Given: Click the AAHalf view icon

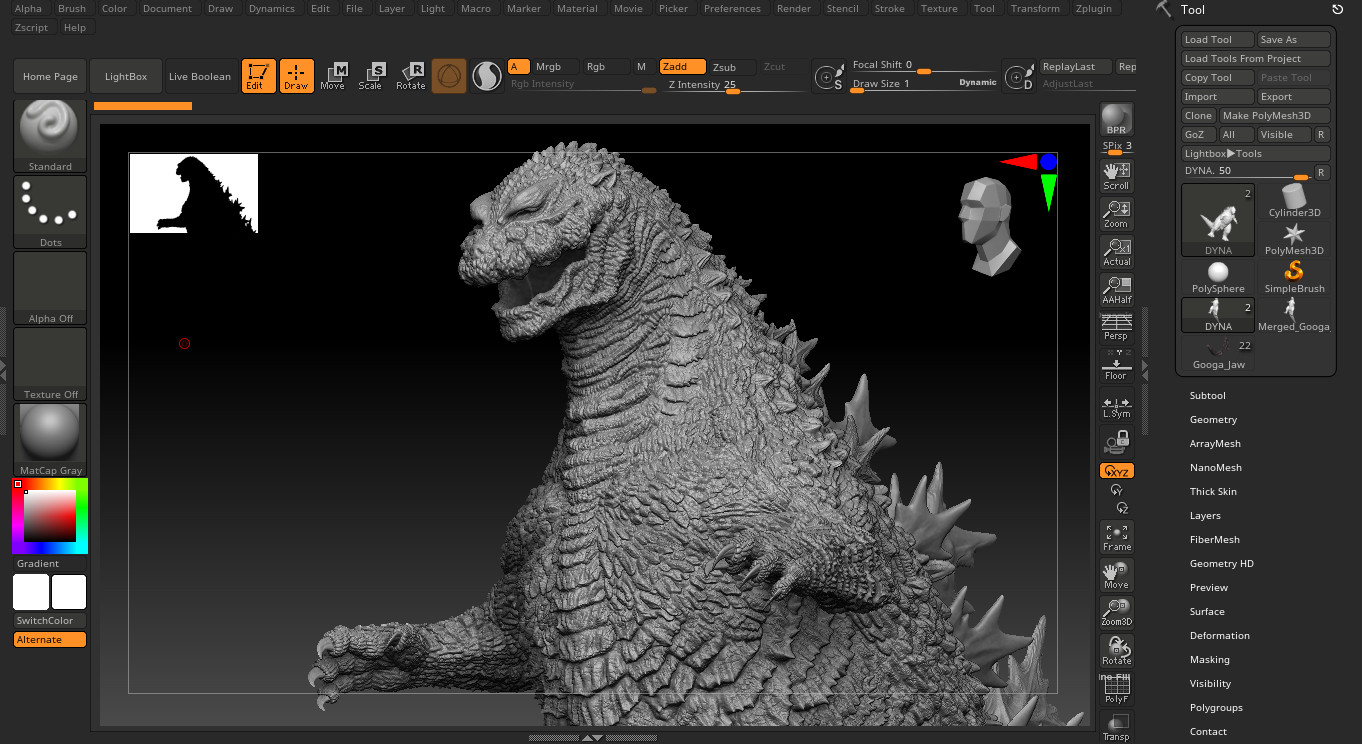Looking at the screenshot, I should tap(1116, 290).
